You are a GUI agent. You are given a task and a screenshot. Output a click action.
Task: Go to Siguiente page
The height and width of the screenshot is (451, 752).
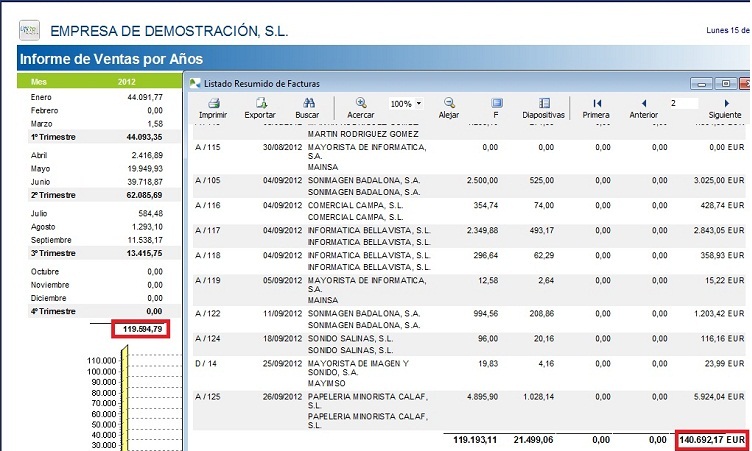click(x=727, y=103)
